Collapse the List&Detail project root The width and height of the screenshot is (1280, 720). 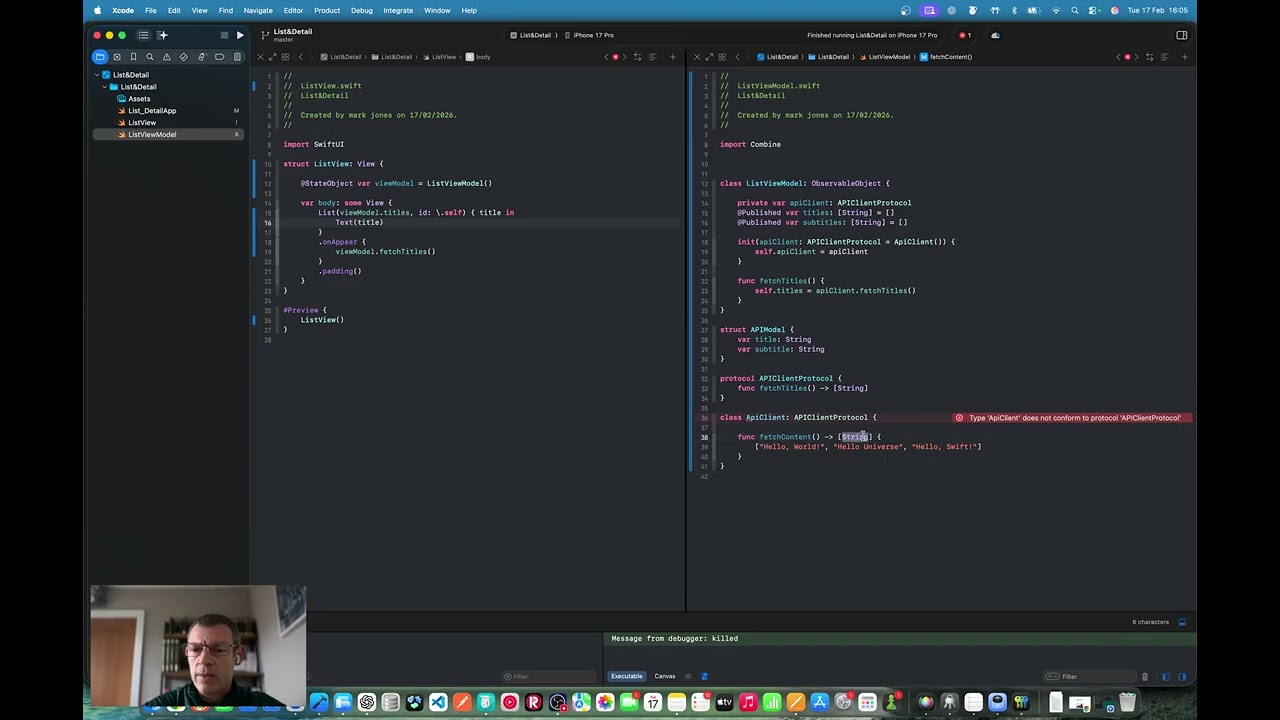click(98, 75)
